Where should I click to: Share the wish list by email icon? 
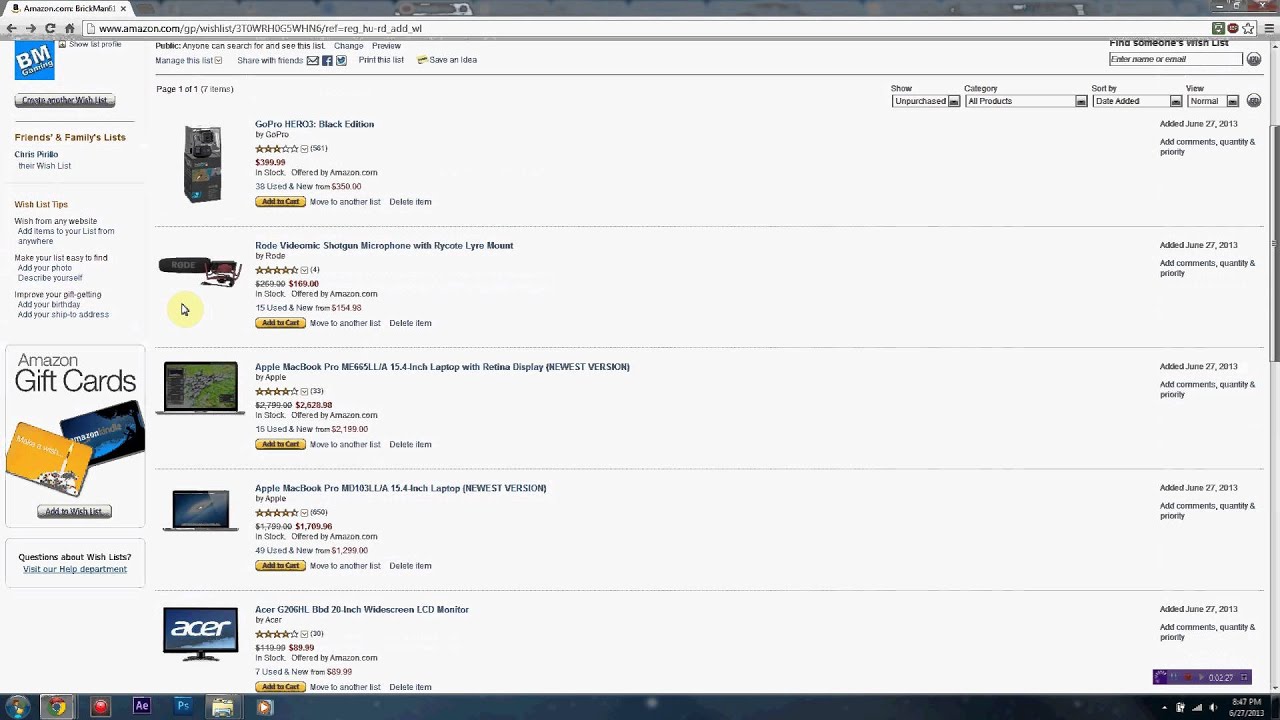click(313, 60)
